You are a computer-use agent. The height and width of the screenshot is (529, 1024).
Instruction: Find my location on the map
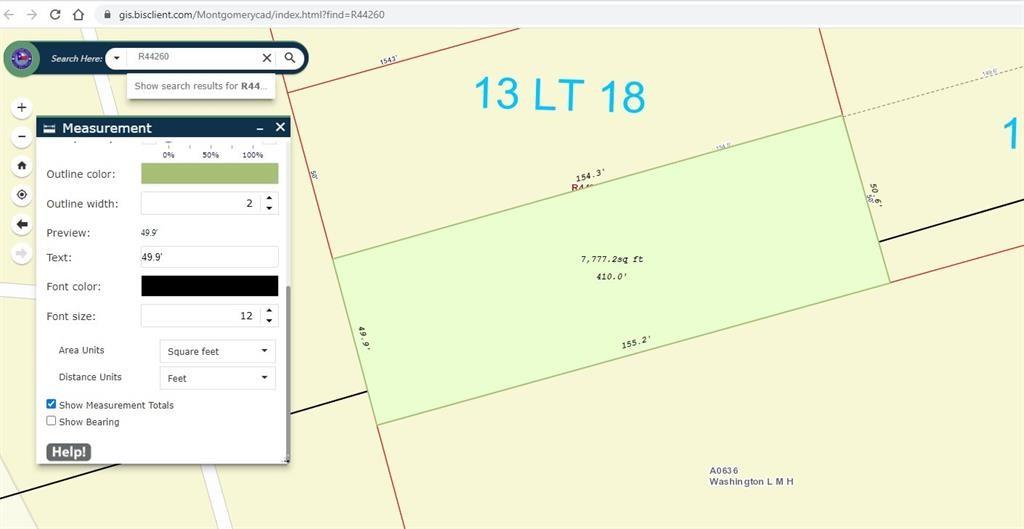point(22,195)
